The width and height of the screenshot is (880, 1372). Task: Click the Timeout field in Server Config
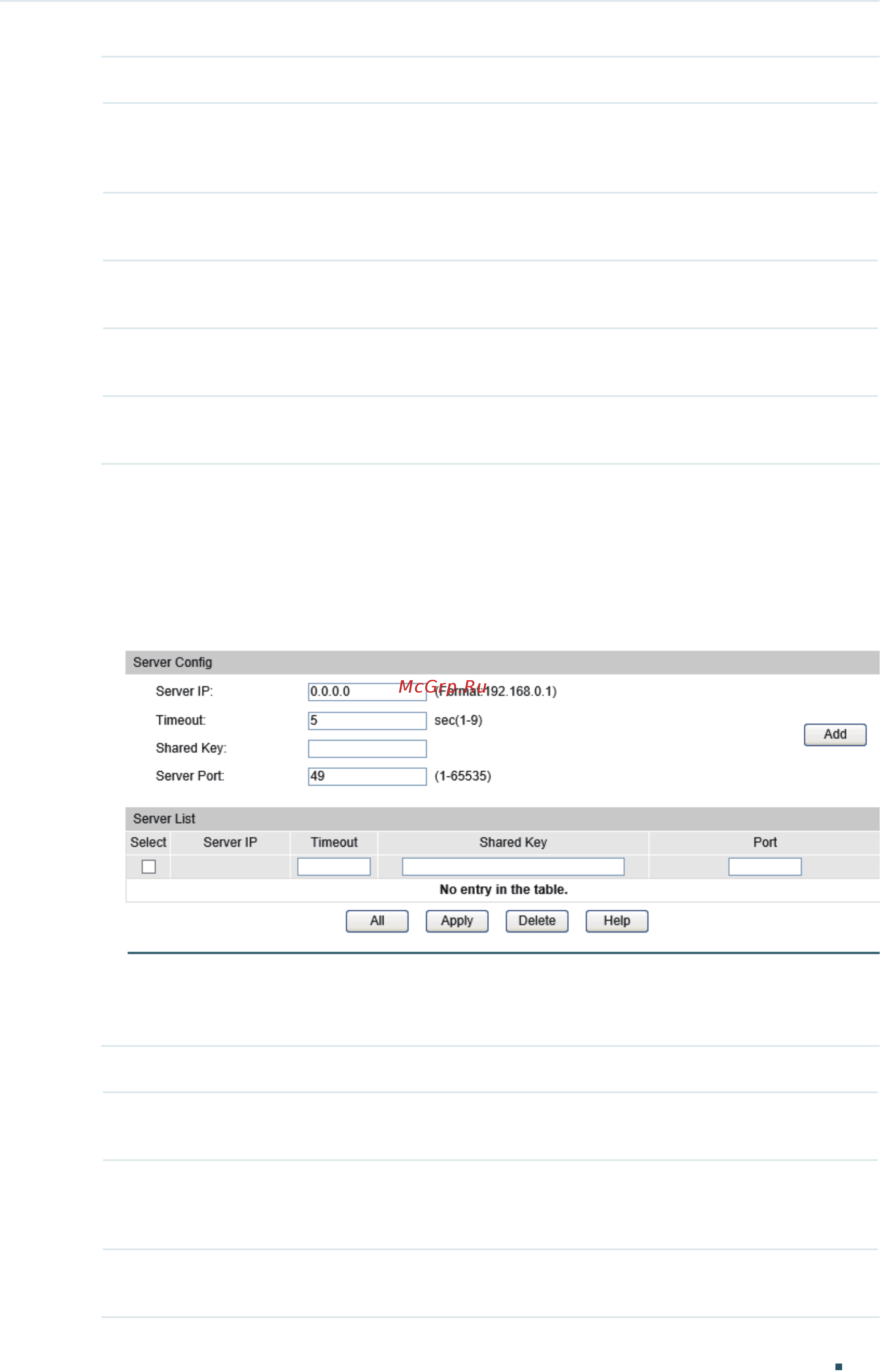coord(367,721)
